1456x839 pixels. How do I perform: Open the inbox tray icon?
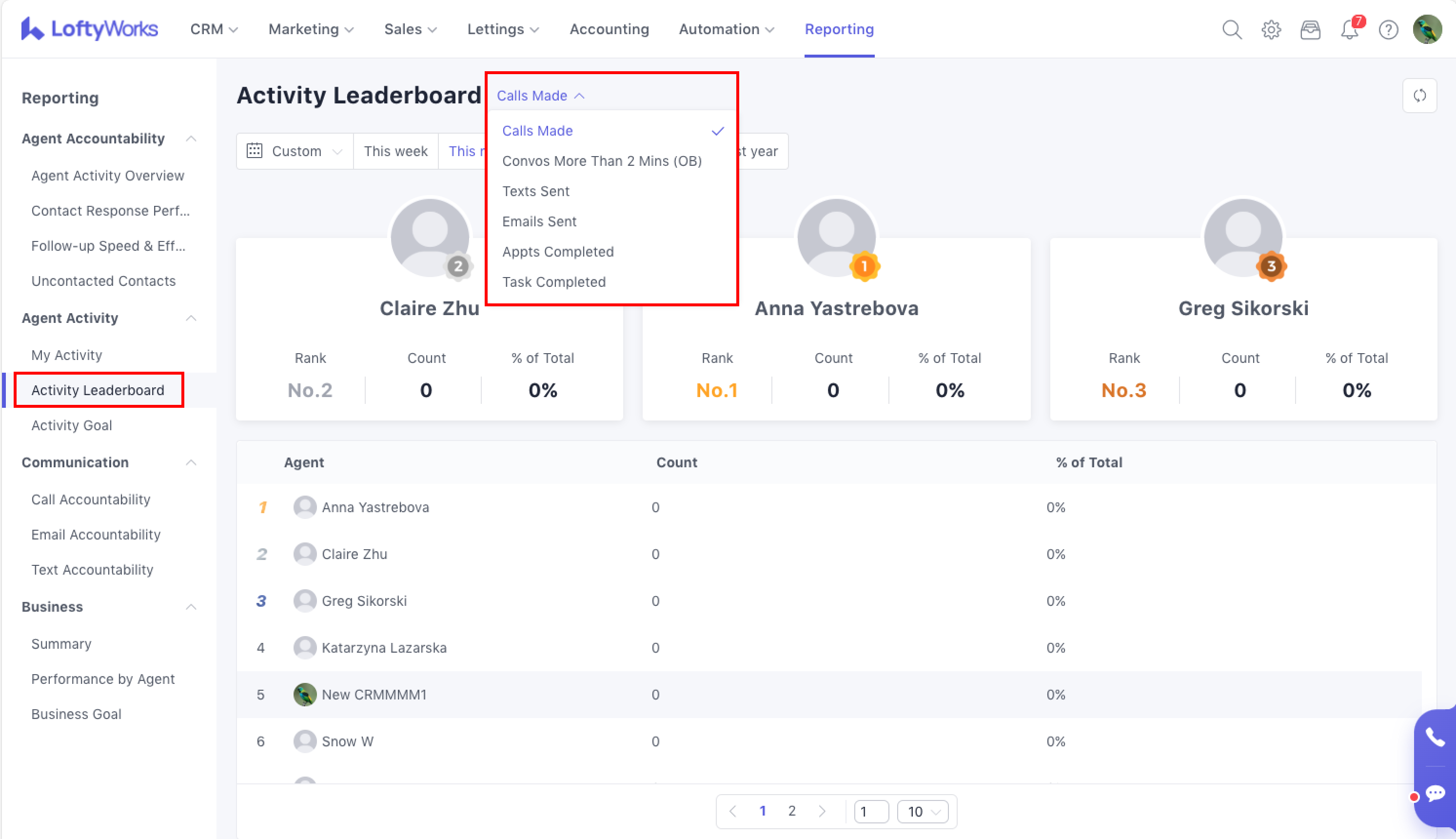[x=1310, y=29]
